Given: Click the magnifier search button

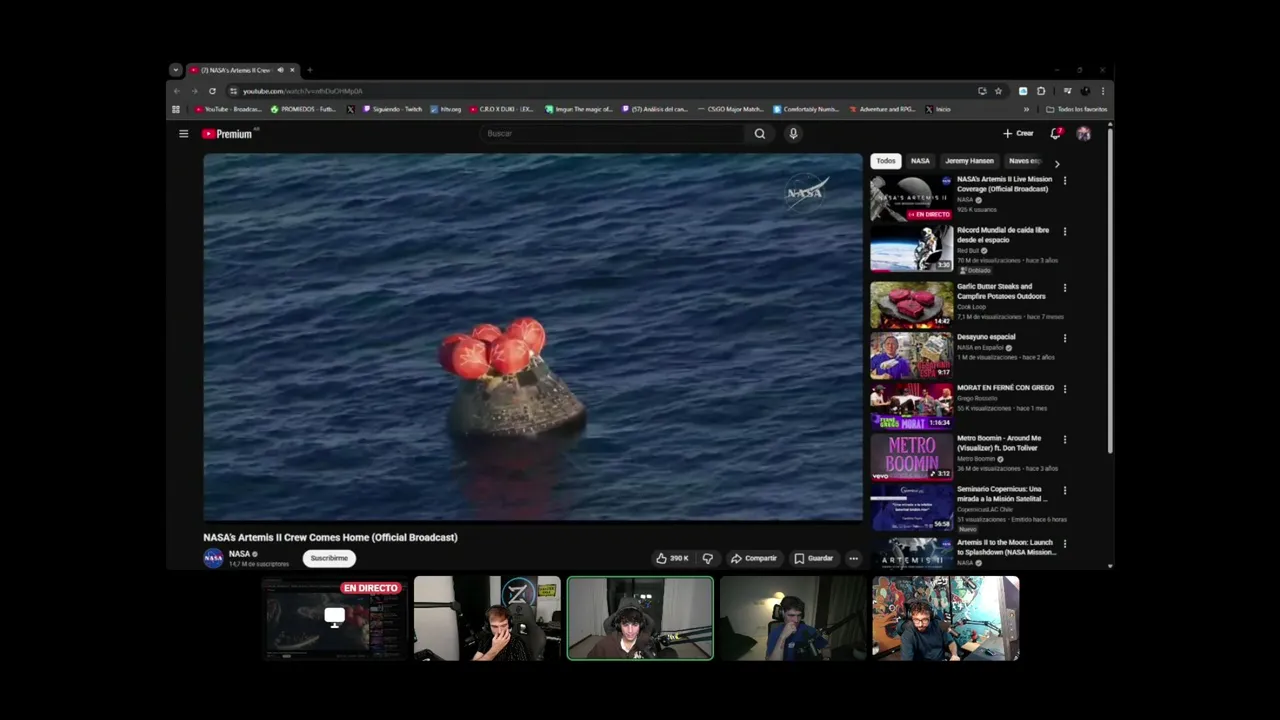Looking at the screenshot, I should [760, 134].
